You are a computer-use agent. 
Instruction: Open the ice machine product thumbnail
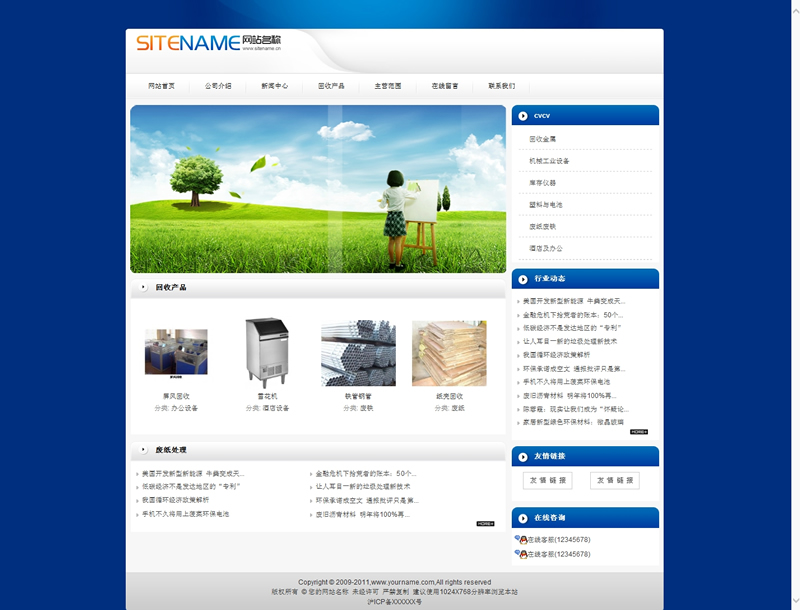[267, 353]
